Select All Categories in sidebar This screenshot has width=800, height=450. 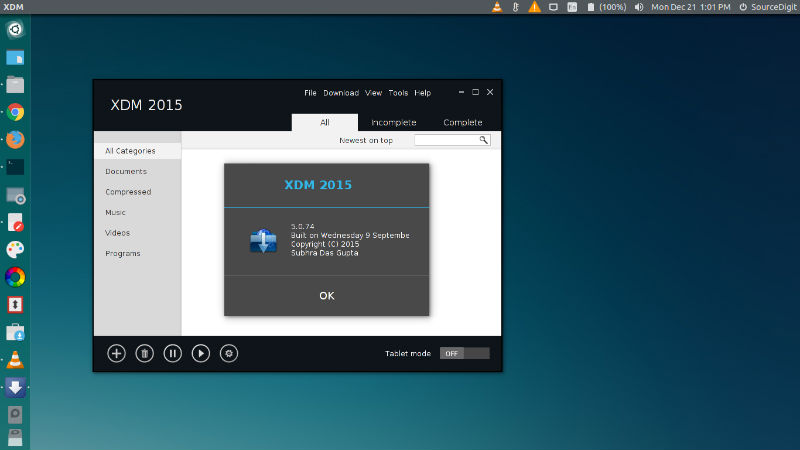point(138,151)
